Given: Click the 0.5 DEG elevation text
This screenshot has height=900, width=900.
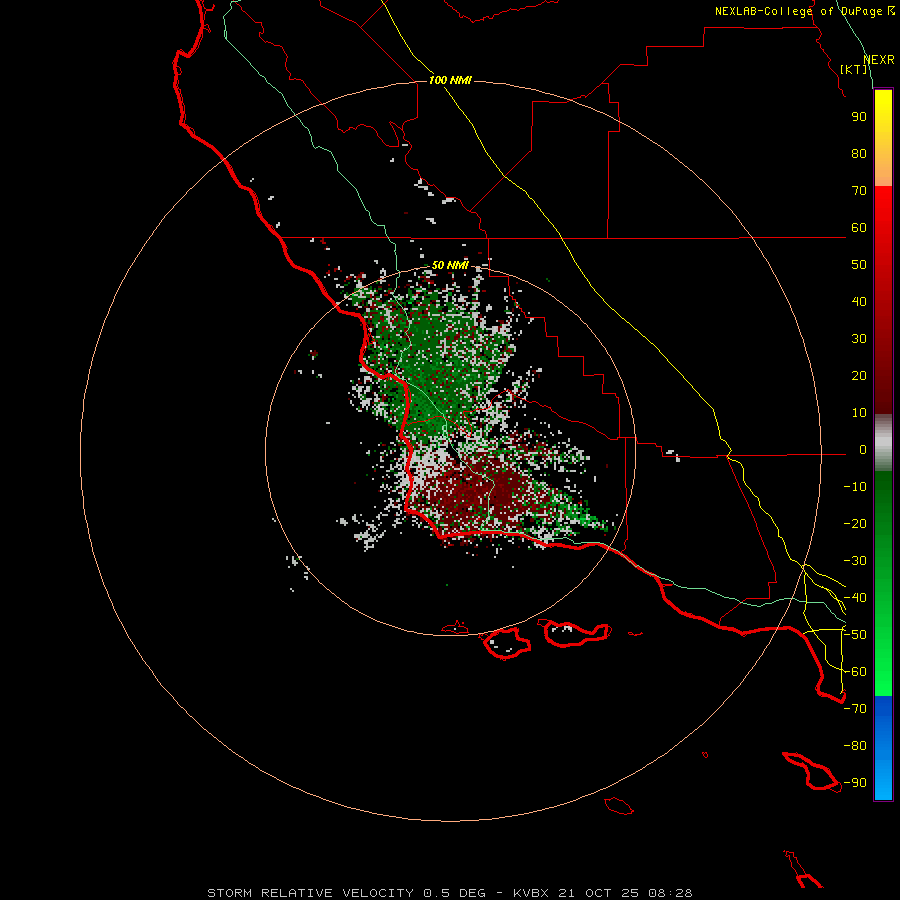Looking at the screenshot, I should [x=455, y=893].
